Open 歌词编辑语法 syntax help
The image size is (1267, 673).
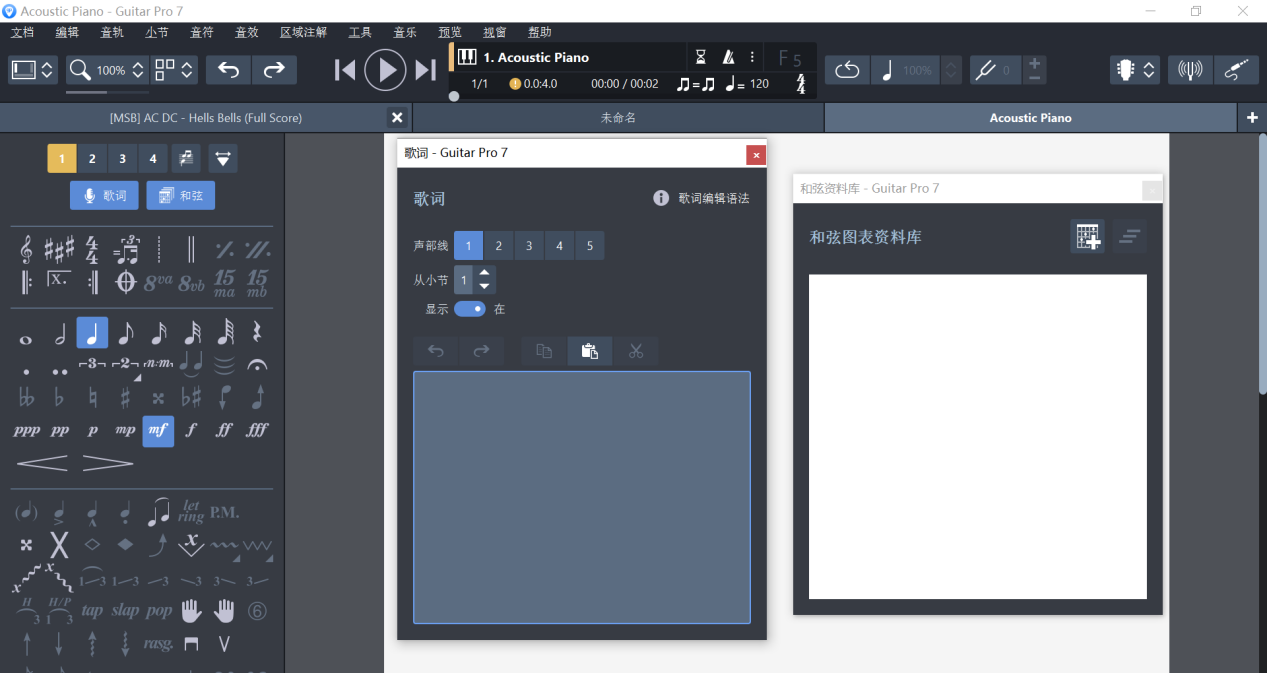tap(715, 197)
